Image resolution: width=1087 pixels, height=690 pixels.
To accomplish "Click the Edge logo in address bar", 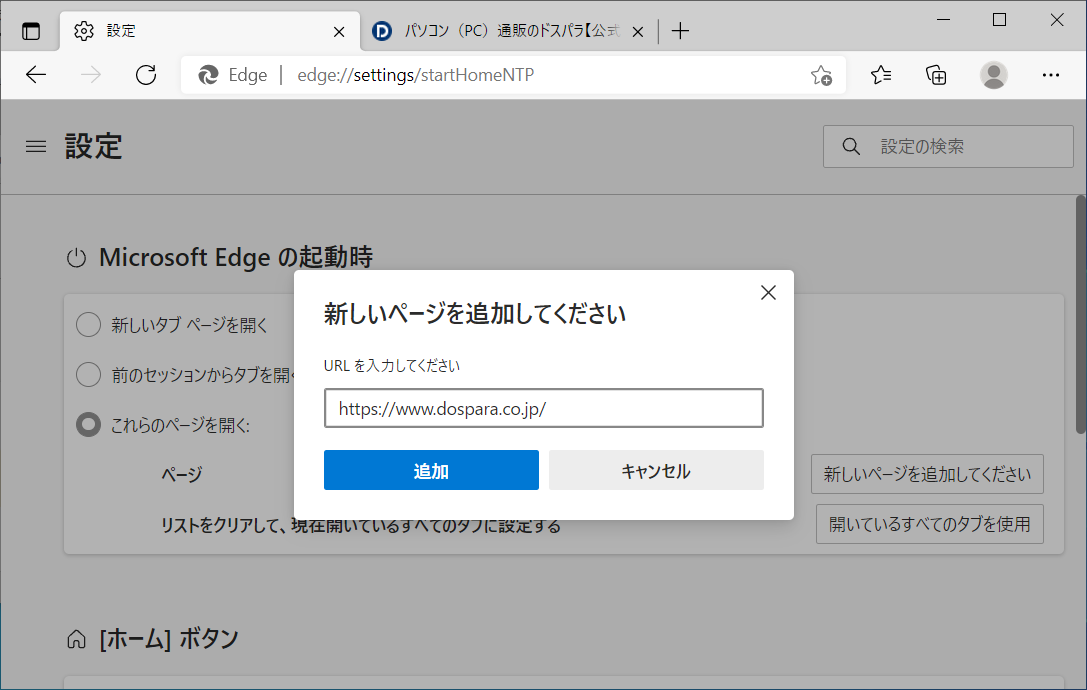I will coord(207,75).
